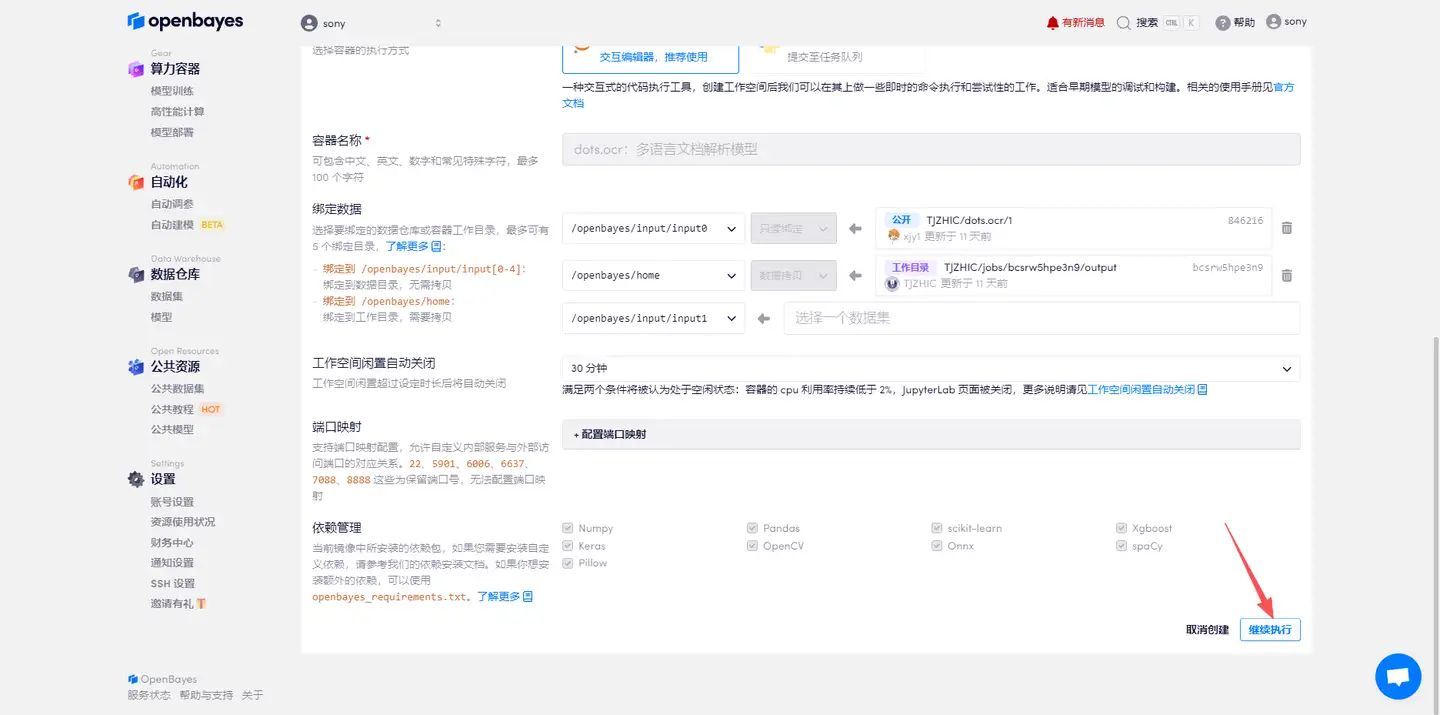Click the 数据仓库 section icon
1440x715 pixels.
pos(135,274)
